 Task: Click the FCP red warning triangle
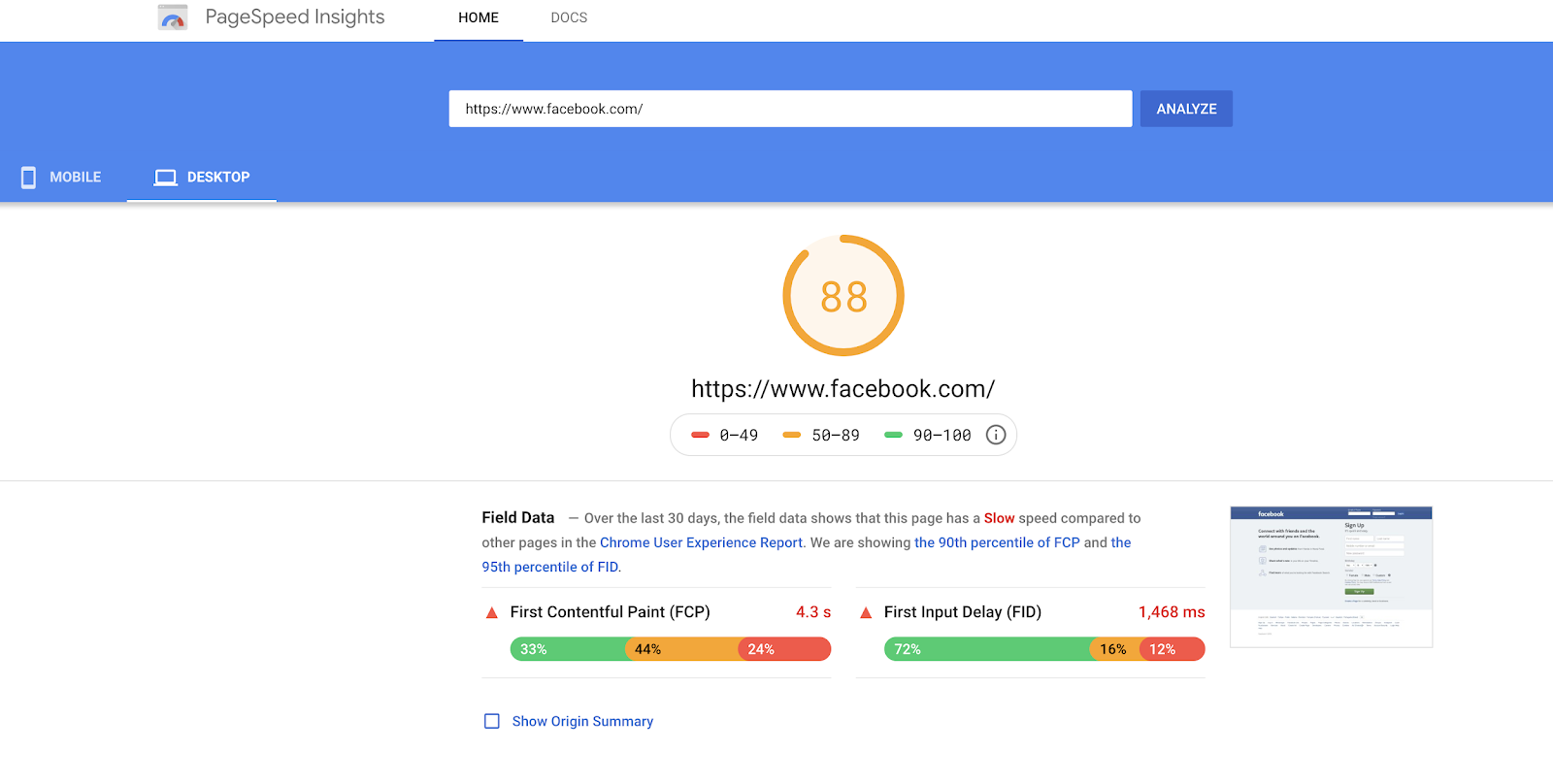[492, 613]
